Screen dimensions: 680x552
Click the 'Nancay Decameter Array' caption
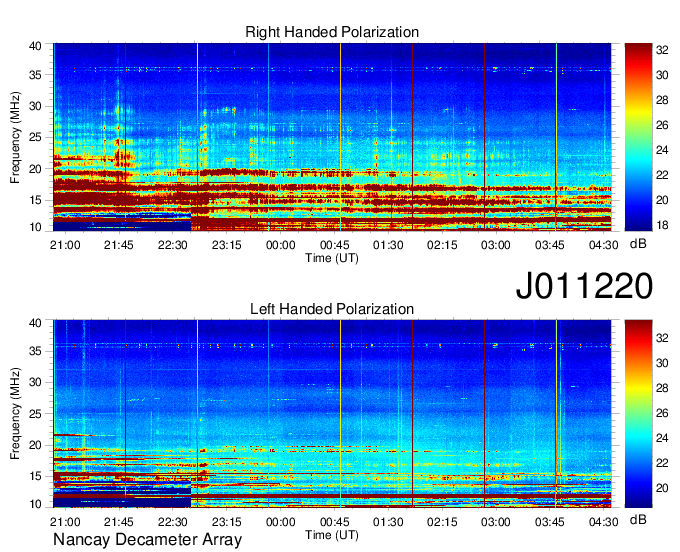(147, 539)
